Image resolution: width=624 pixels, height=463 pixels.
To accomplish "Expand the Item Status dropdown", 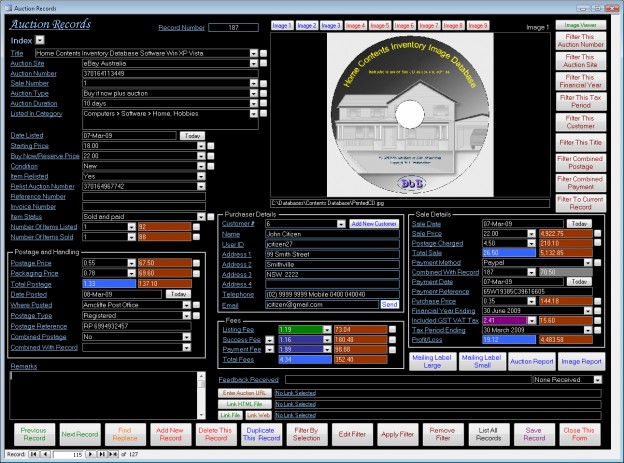I will click(201, 217).
